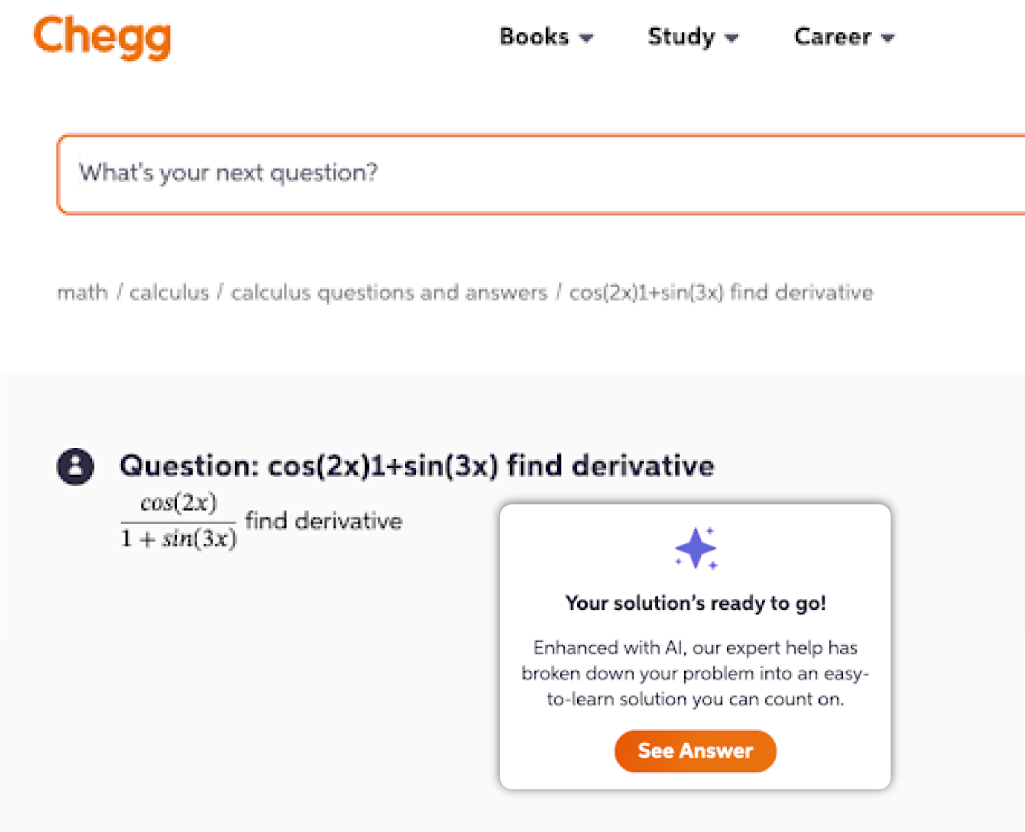Select the cos(2x) fraction formula

[x=179, y=521]
